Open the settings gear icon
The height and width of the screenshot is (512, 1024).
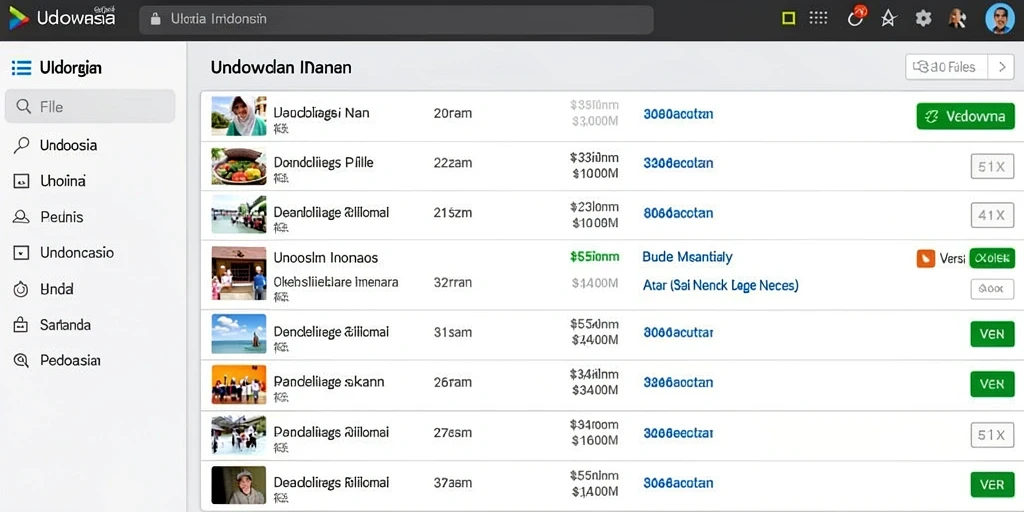(x=923, y=18)
